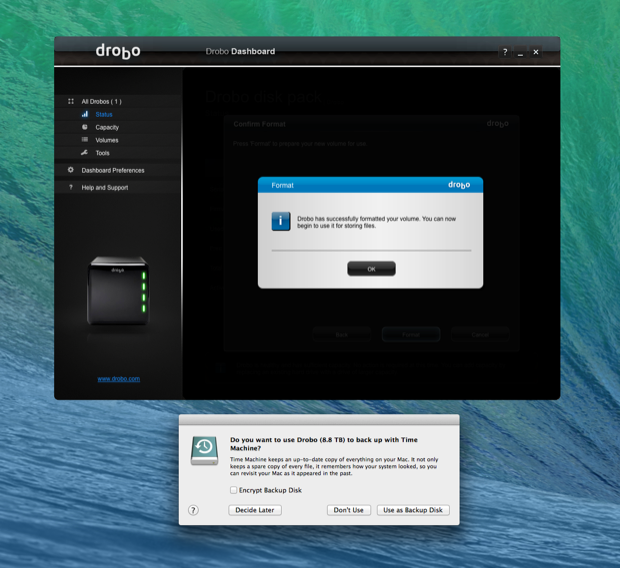
Task: Click the Tools wrench icon
Action: coord(84,153)
